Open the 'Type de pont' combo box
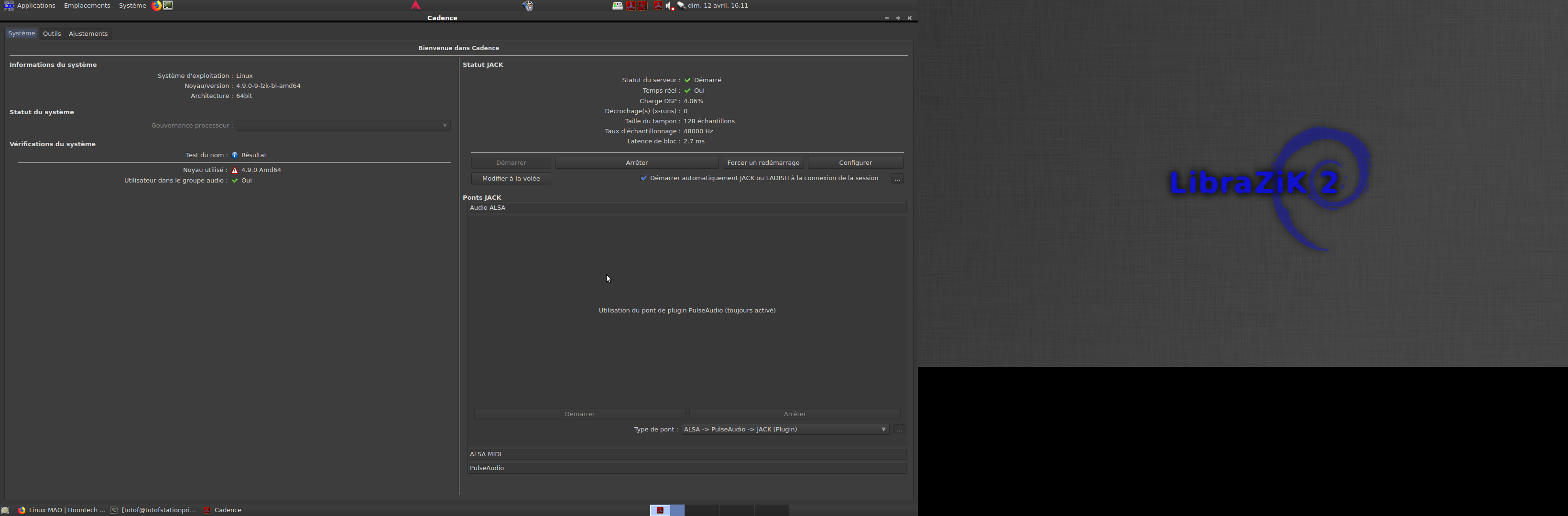1568x516 pixels. 784,430
